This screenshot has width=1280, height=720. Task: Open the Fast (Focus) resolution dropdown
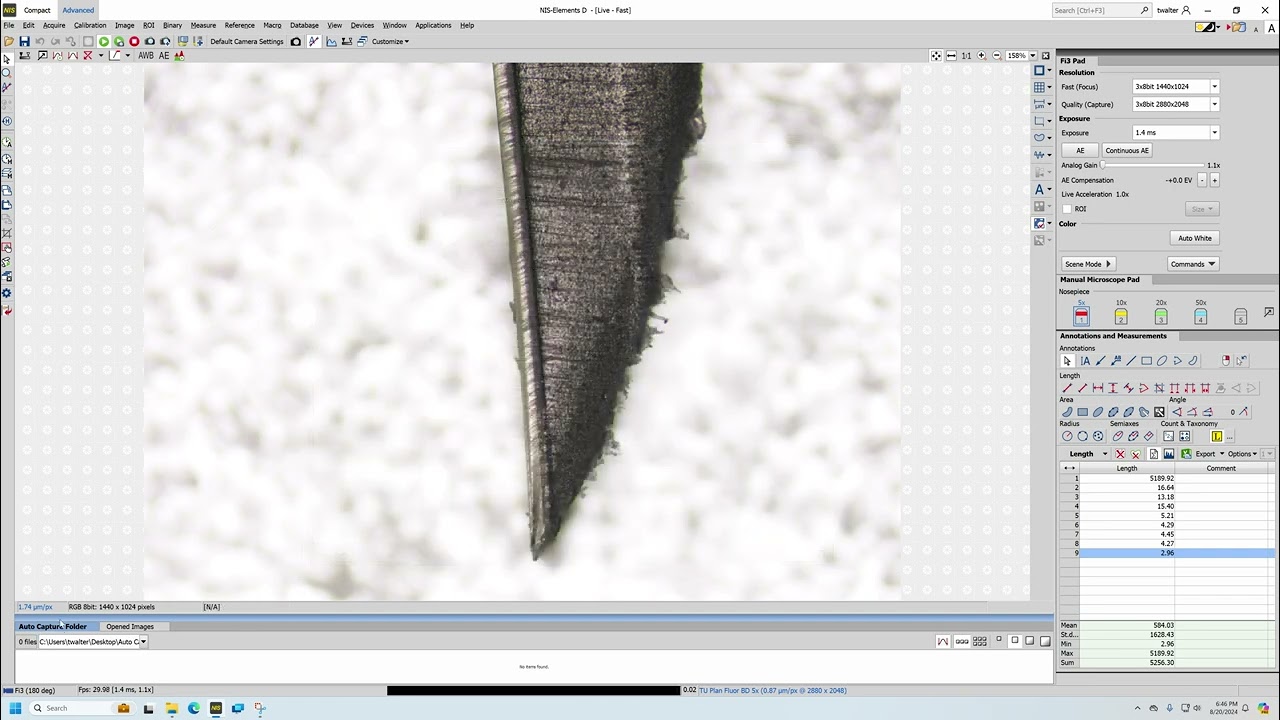click(1215, 87)
